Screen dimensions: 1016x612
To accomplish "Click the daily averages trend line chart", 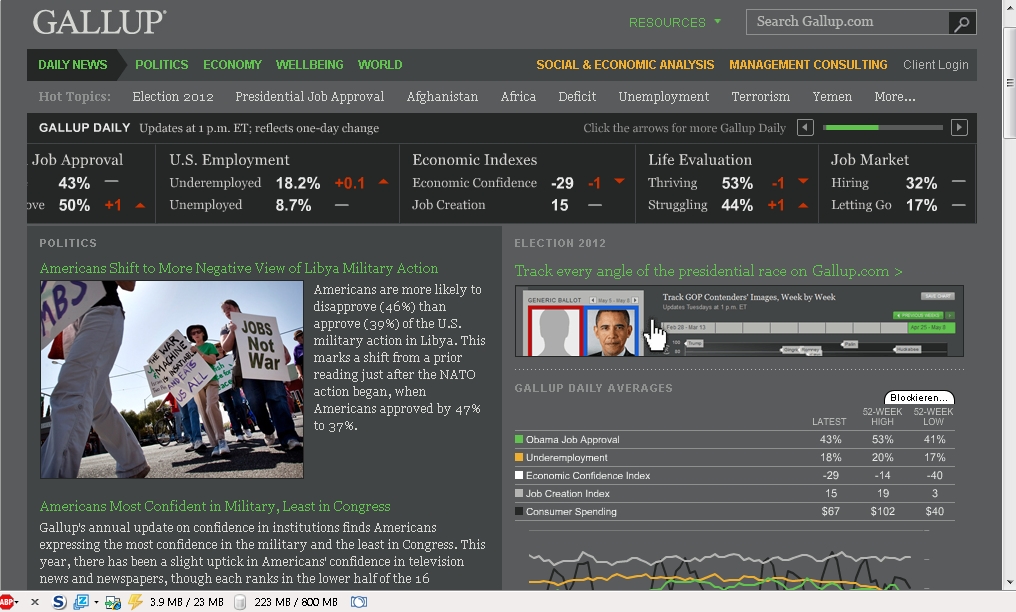I will [729, 561].
